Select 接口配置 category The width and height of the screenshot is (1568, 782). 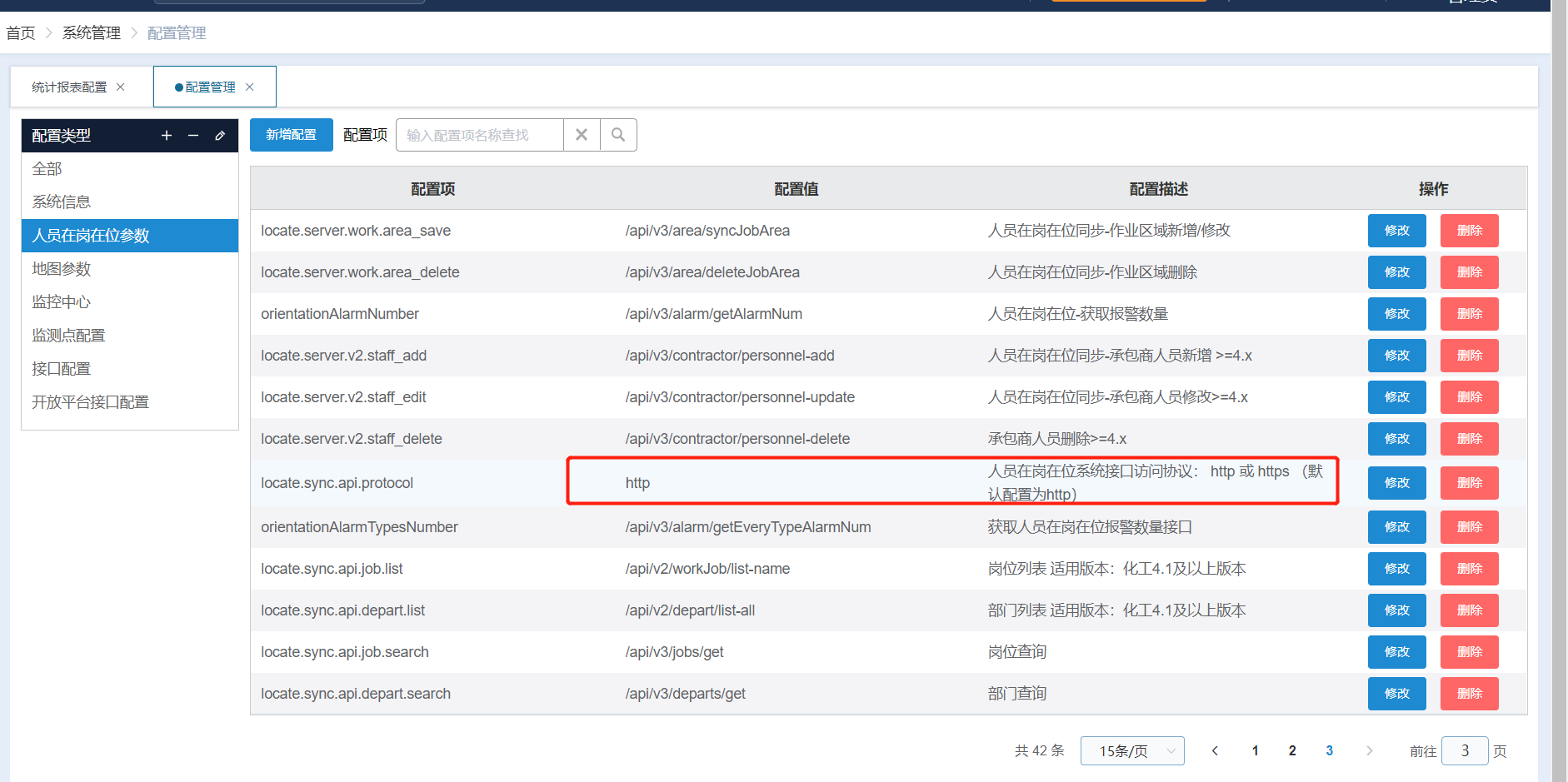(130, 369)
